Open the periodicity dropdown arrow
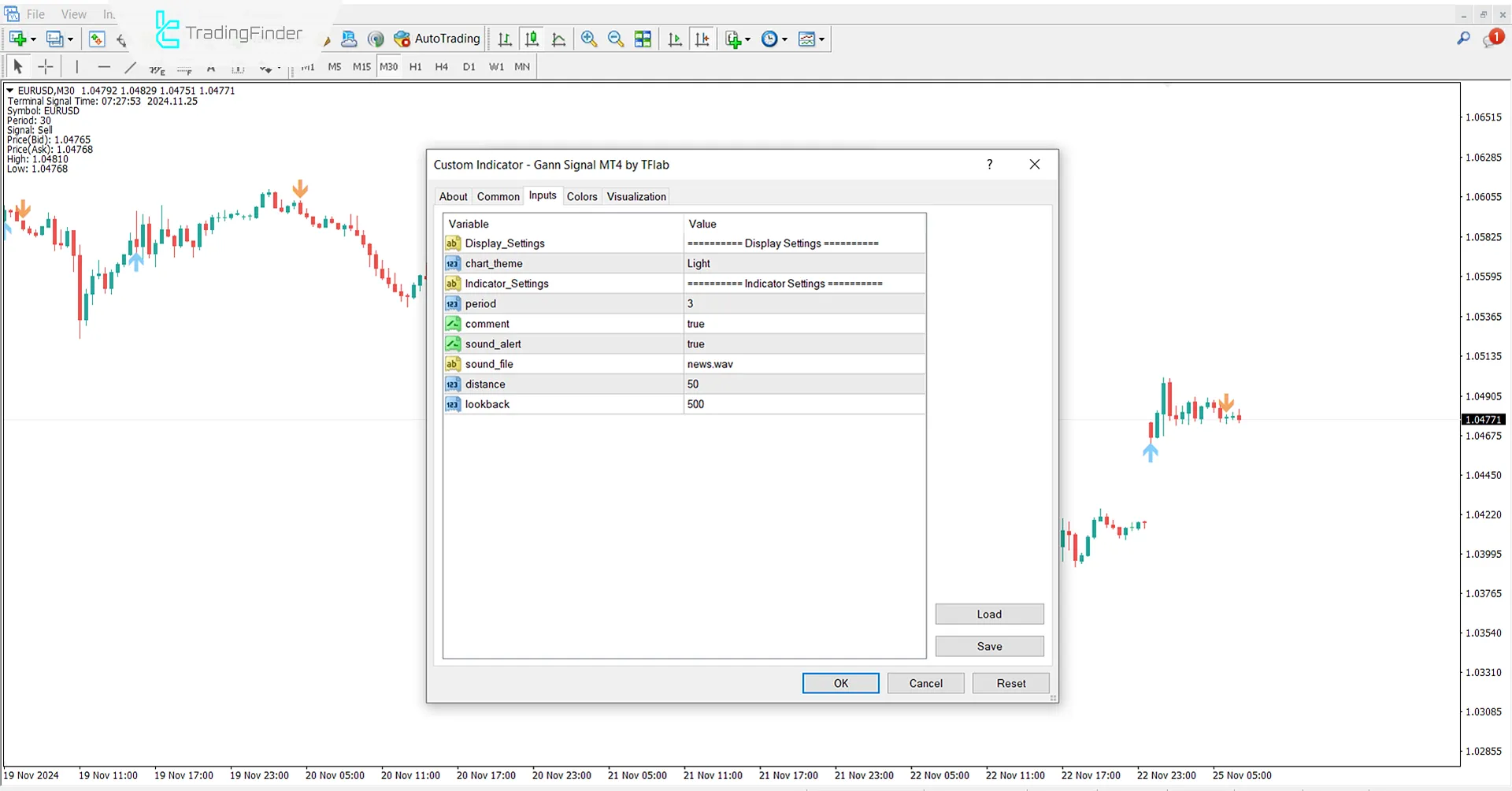Screen dimensions: 1512x791 coord(785,39)
